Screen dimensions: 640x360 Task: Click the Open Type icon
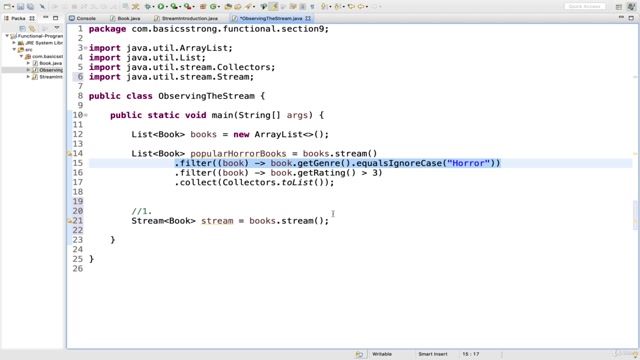(228, 7)
